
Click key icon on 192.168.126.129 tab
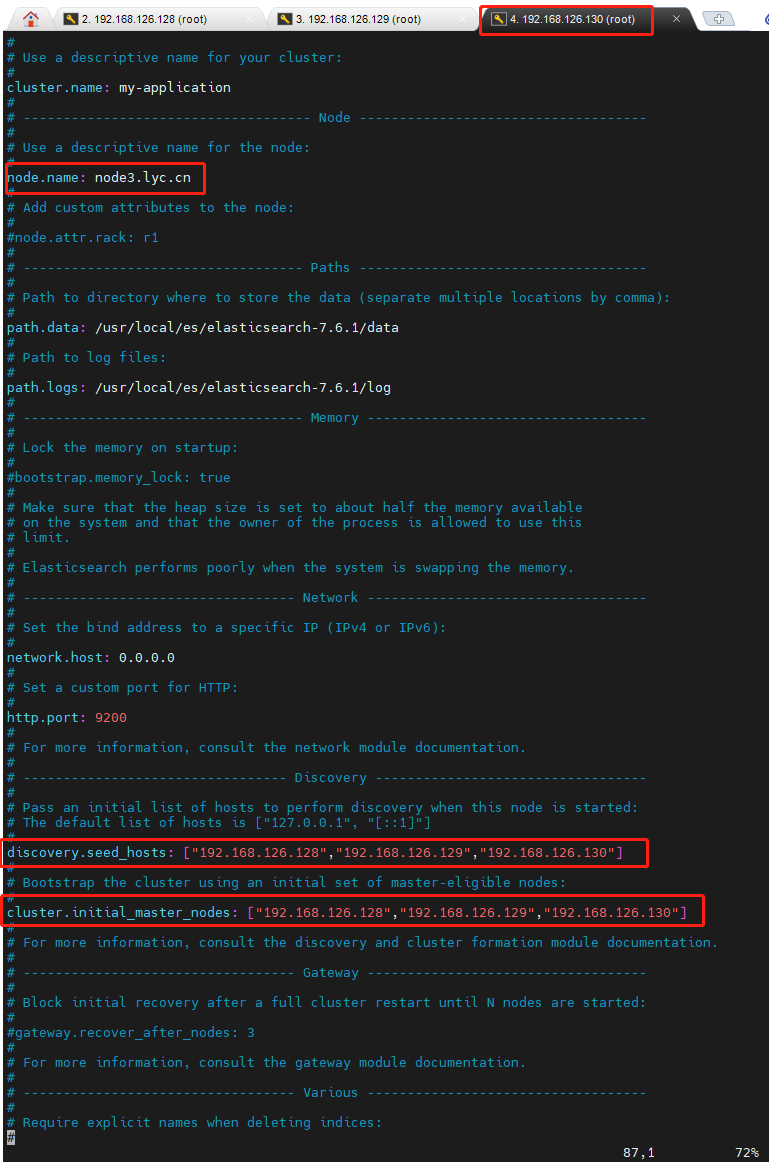point(285,19)
